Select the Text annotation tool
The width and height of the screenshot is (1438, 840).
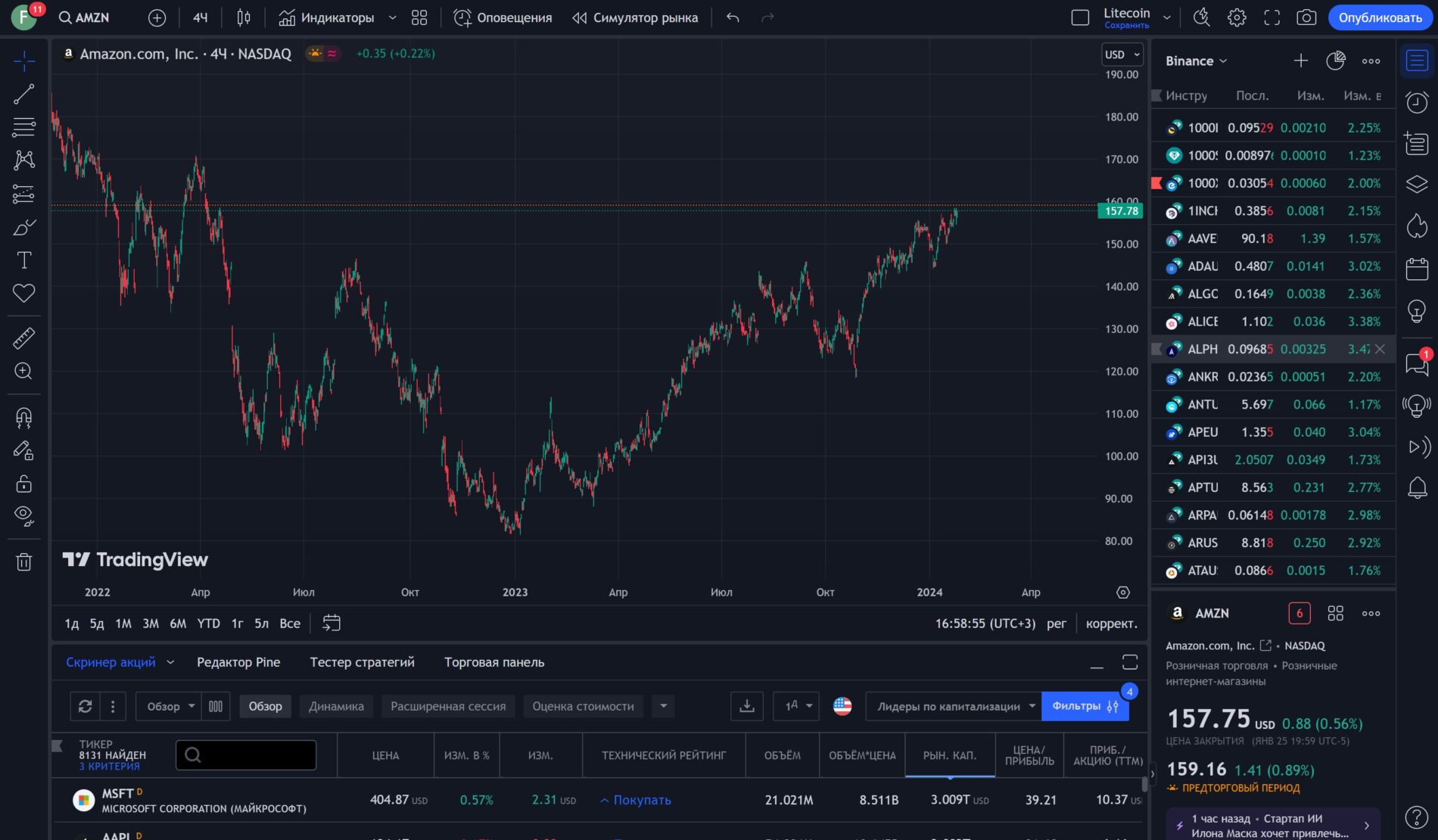point(23,260)
